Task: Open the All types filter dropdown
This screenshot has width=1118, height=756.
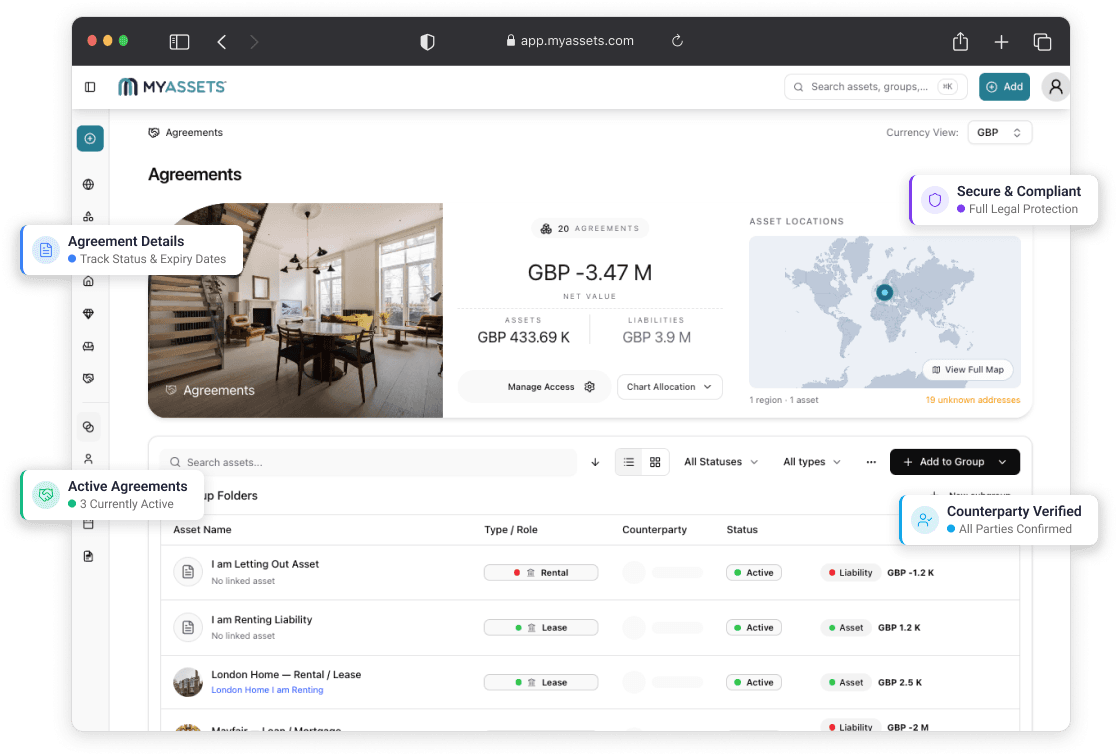Action: pos(812,462)
